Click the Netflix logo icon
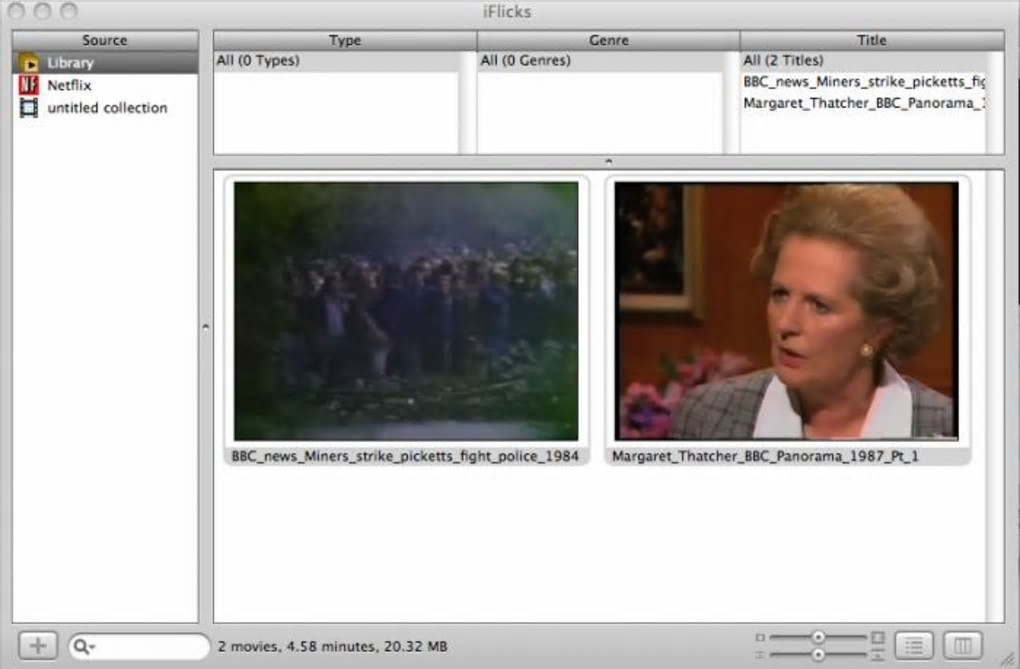The image size is (1020, 669). 29,85
